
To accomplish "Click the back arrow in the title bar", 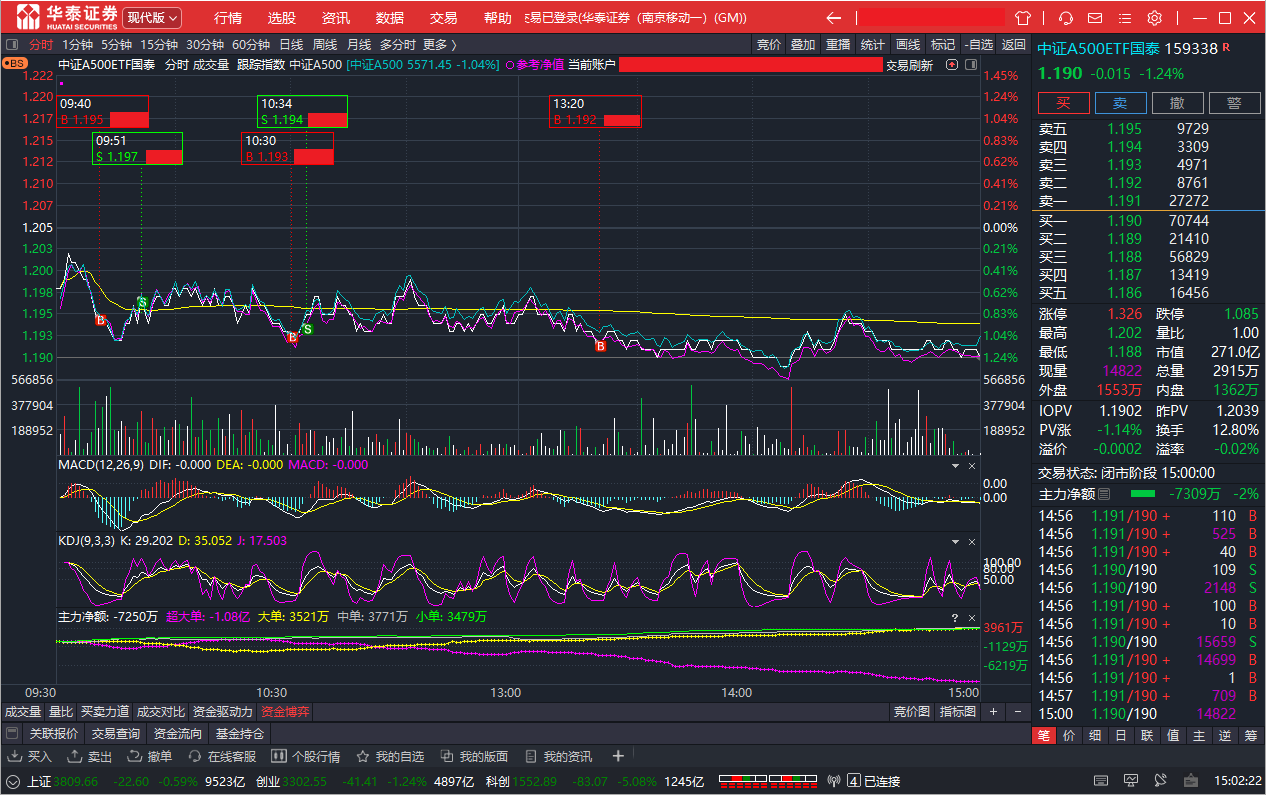I will [x=833, y=18].
